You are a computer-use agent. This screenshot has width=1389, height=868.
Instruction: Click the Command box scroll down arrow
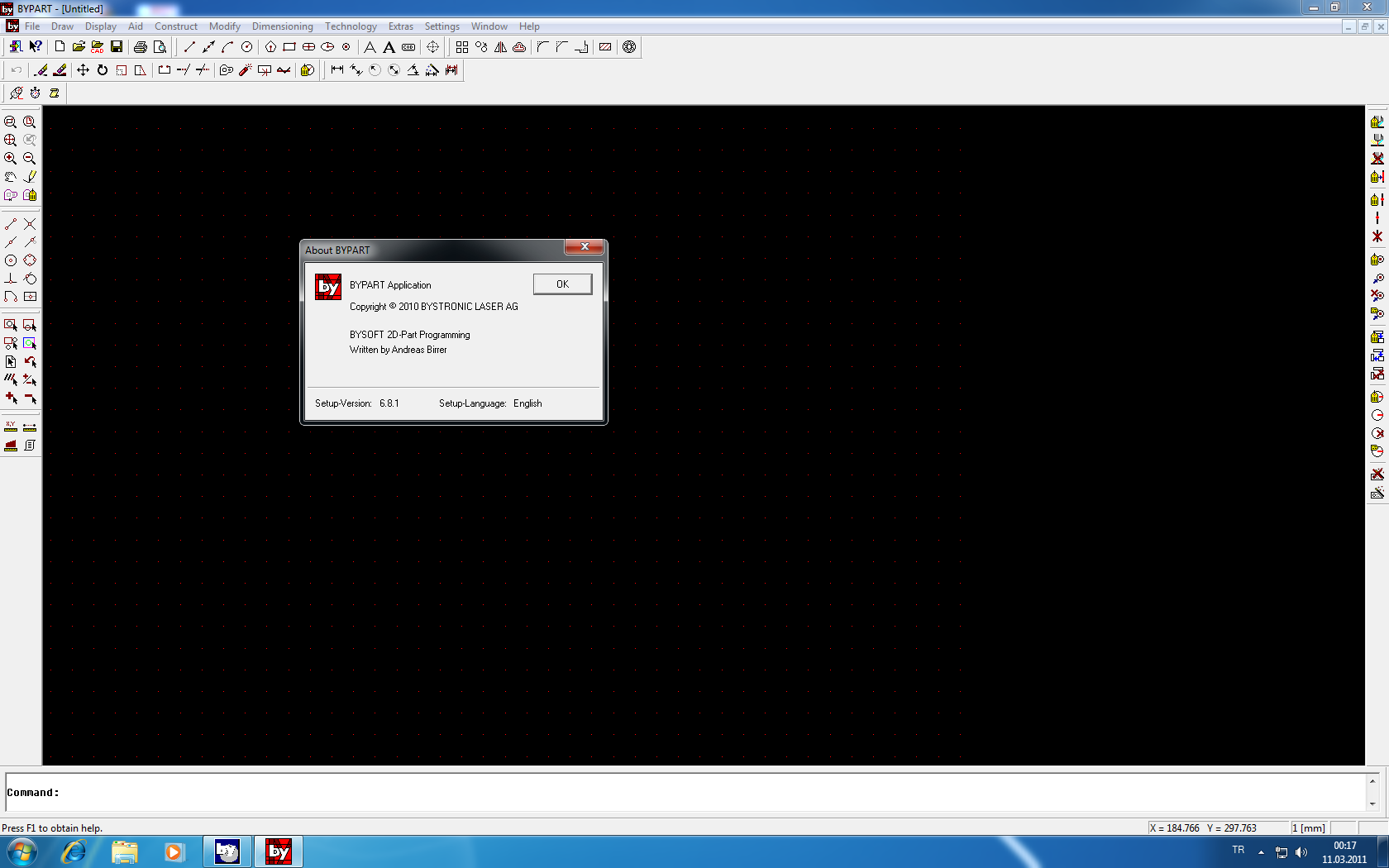(1372, 804)
